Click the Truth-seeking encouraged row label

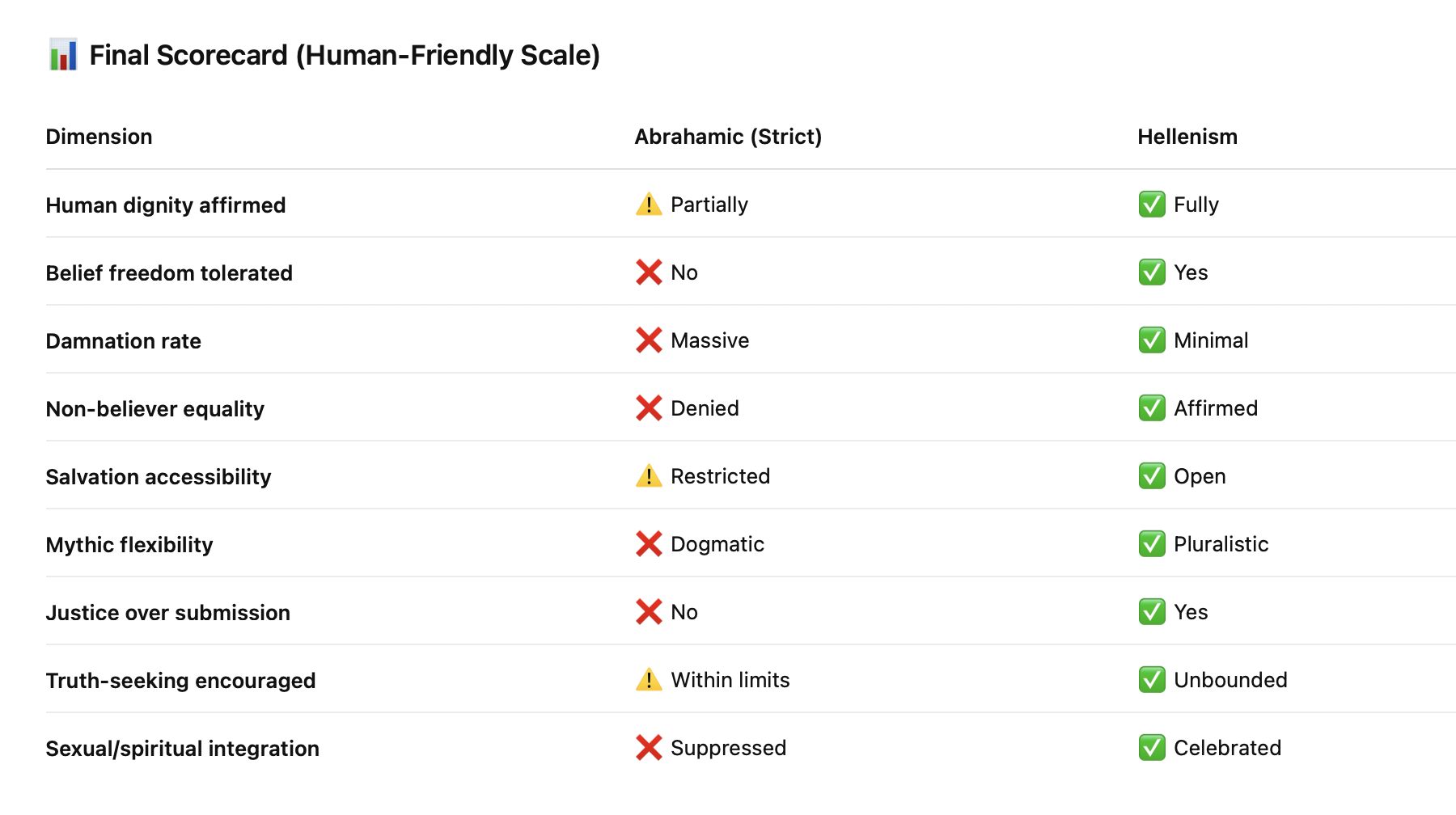(180, 681)
